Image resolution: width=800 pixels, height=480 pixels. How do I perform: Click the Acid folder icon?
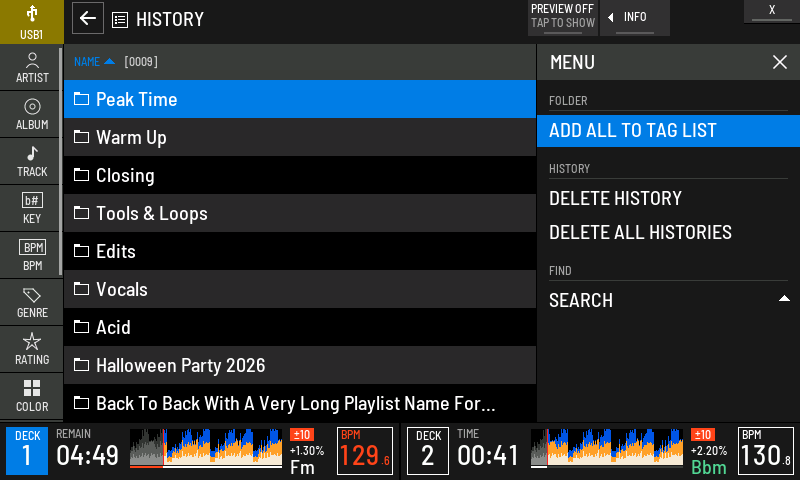(x=81, y=326)
